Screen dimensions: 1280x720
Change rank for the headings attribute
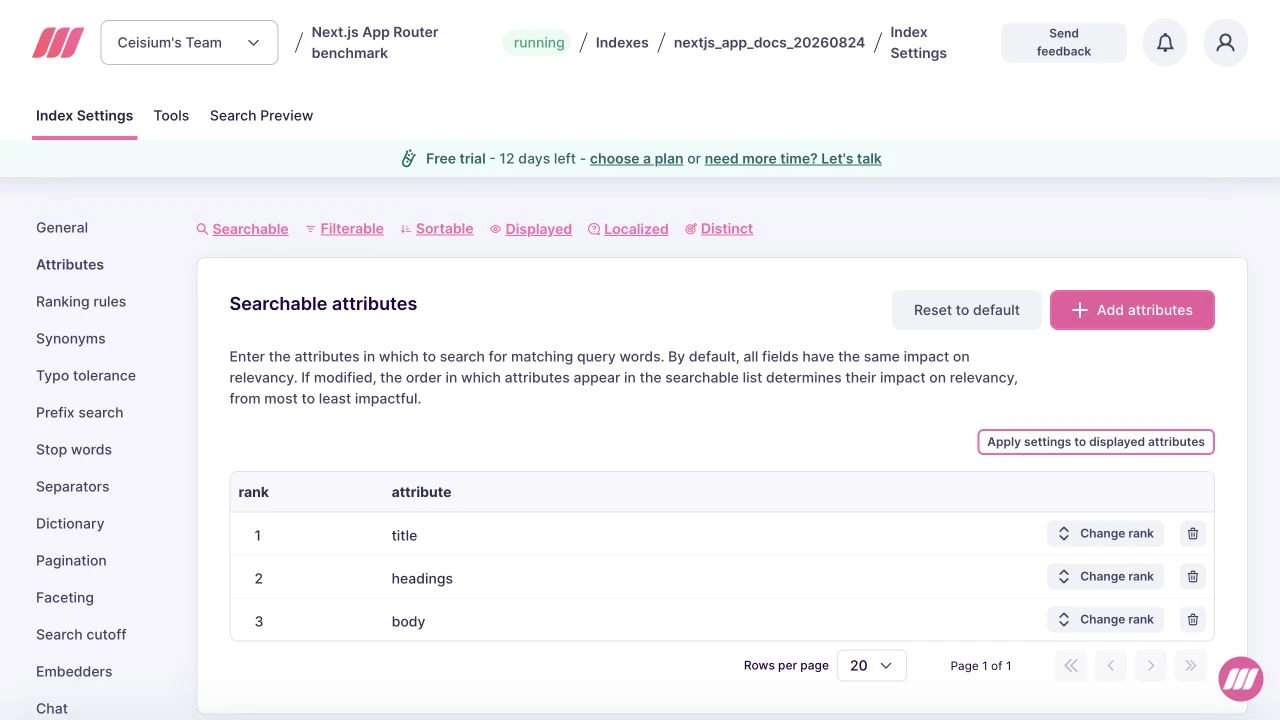coord(1106,577)
